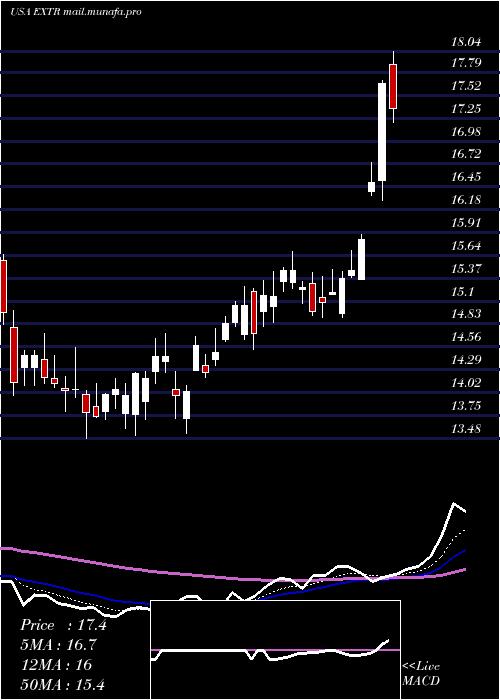
Task: Click the last red candlestick near 17.79
Action: [393, 87]
